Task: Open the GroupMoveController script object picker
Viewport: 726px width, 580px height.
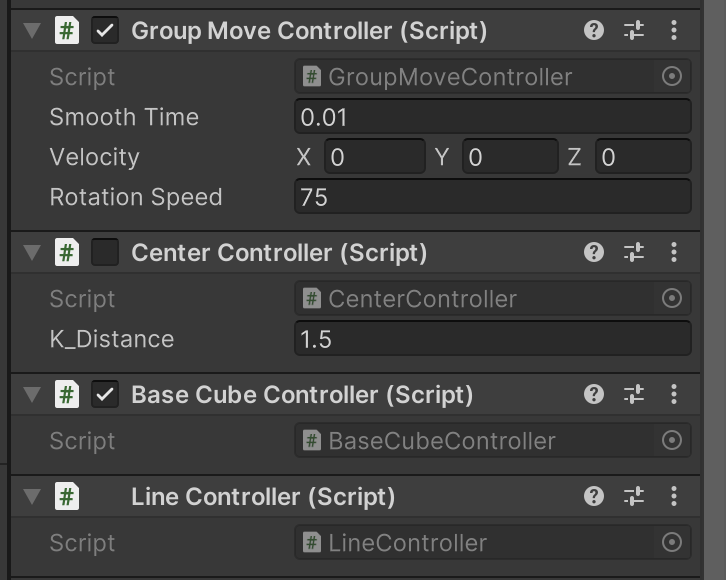Action: pyautogui.click(x=672, y=76)
